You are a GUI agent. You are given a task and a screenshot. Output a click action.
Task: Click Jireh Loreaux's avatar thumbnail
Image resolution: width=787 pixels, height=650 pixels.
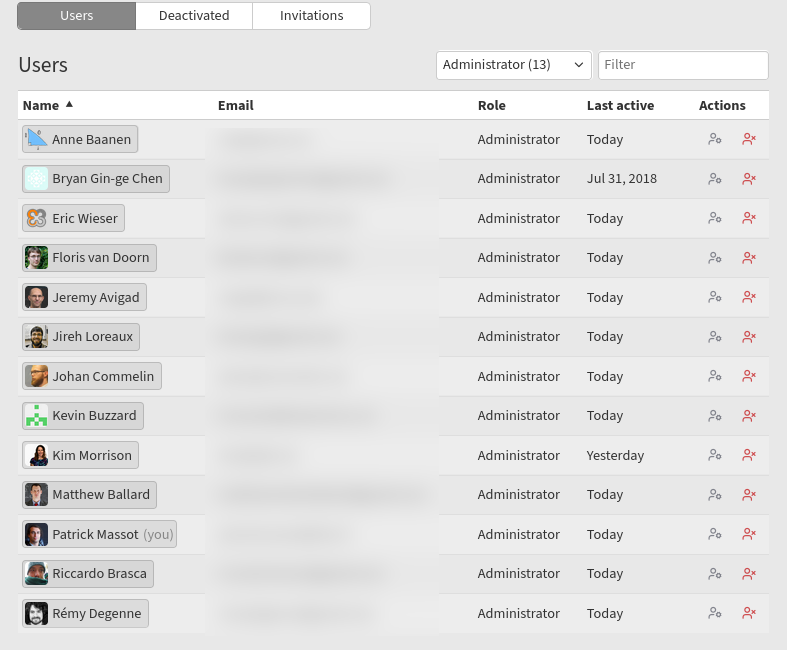tap(36, 337)
